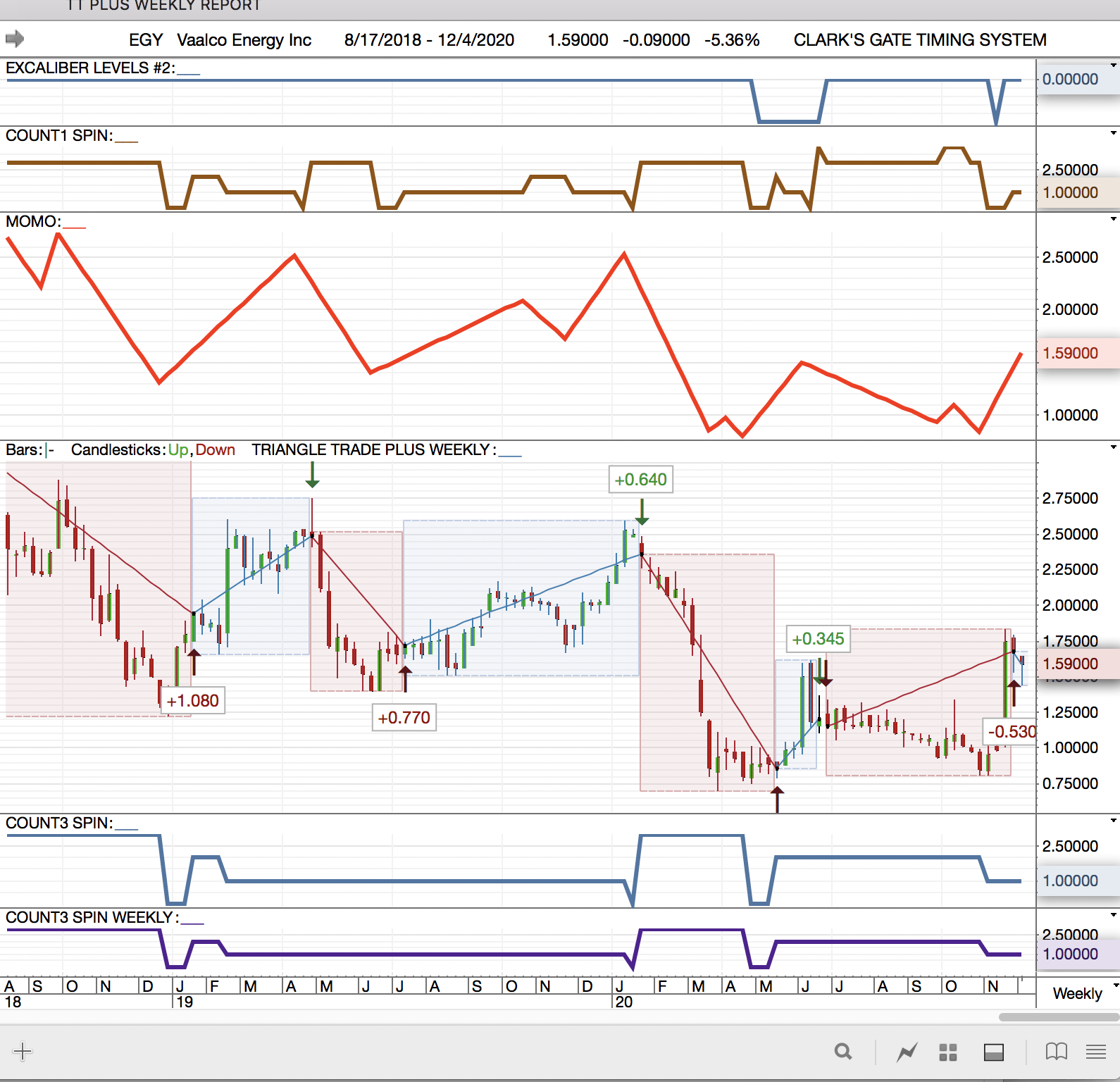Select the line chart style icon
Viewport: 1120px width, 1082px height.
click(907, 1052)
